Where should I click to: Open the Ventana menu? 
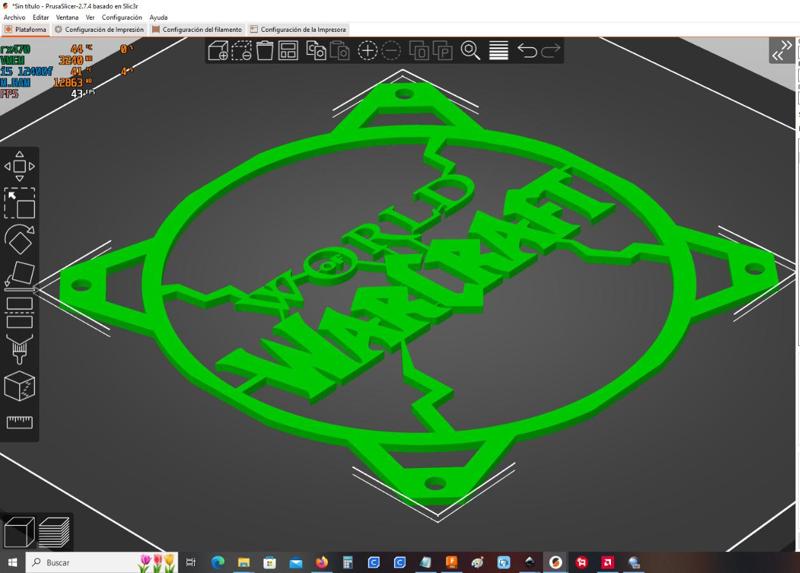point(67,17)
